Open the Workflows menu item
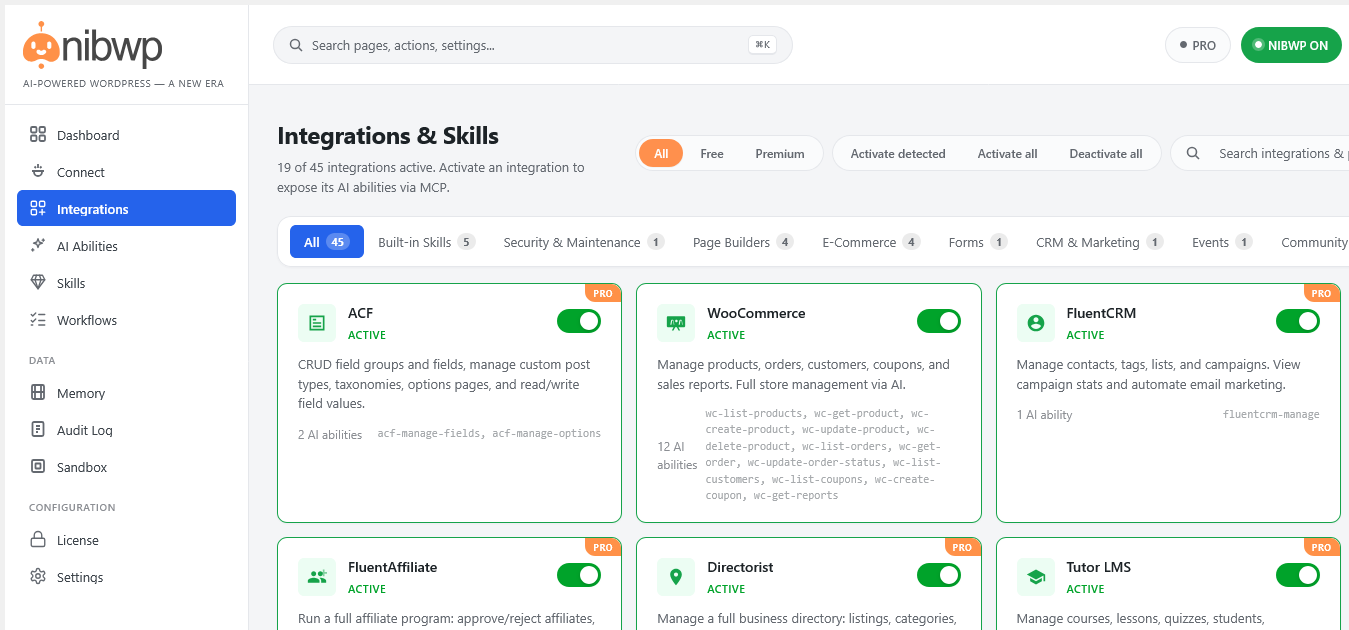The height and width of the screenshot is (630, 1349). tap(126, 320)
